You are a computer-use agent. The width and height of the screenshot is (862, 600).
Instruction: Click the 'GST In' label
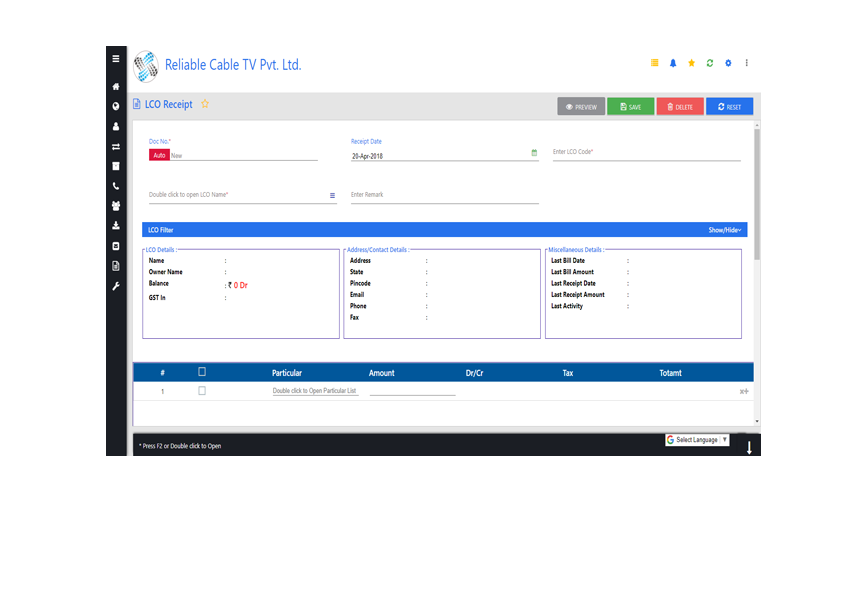pyautogui.click(x=157, y=298)
